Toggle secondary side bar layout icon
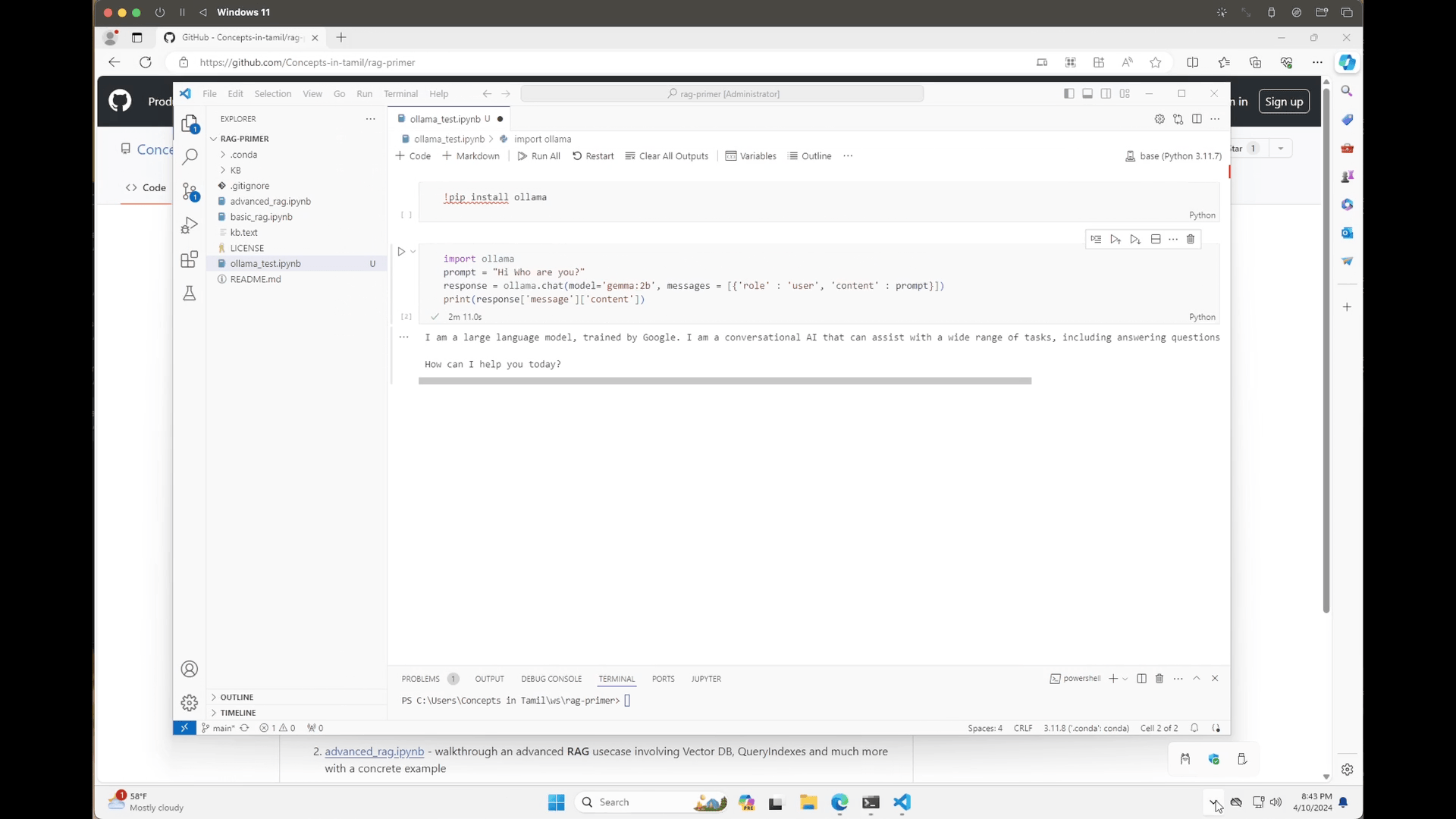This screenshot has width=1456, height=819. click(1106, 94)
